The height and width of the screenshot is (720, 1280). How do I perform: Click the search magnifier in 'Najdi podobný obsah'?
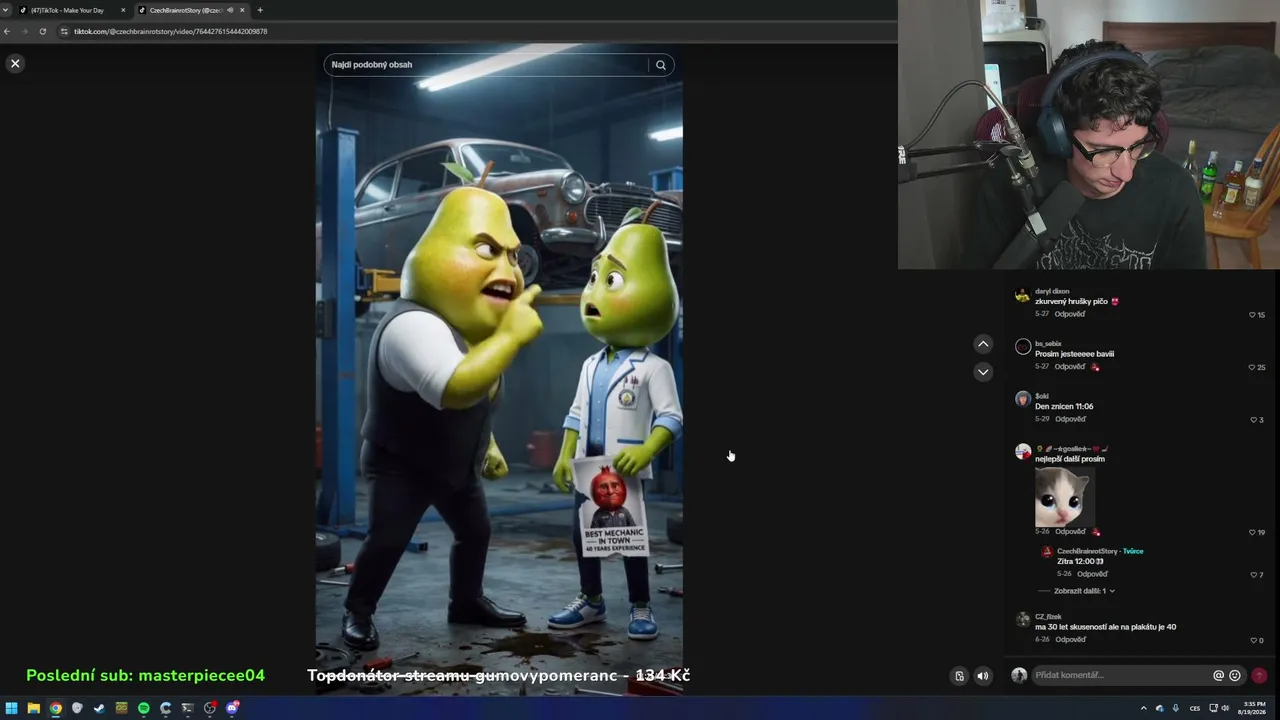(x=660, y=65)
